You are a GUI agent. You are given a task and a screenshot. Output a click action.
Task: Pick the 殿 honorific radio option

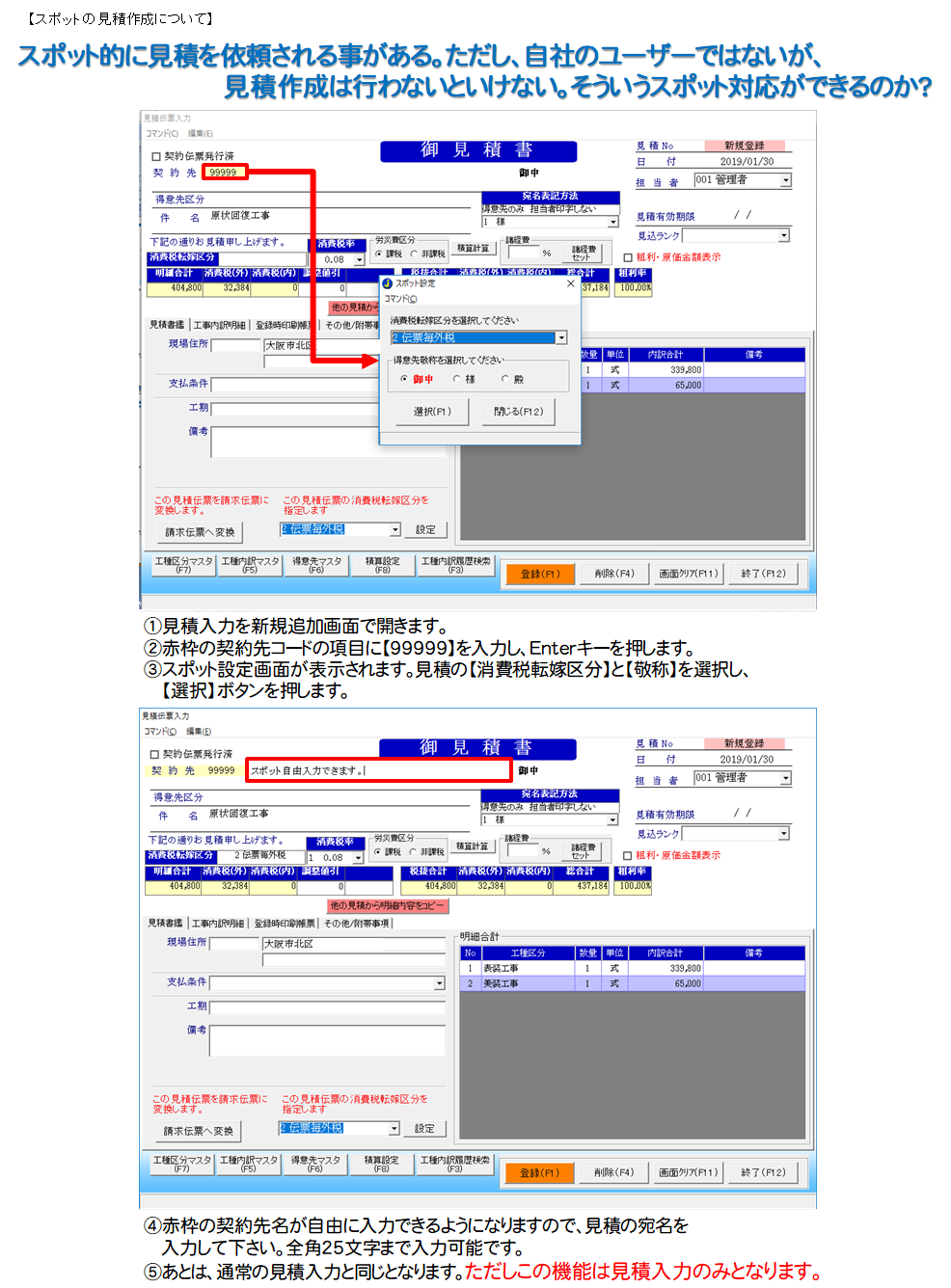[504, 379]
